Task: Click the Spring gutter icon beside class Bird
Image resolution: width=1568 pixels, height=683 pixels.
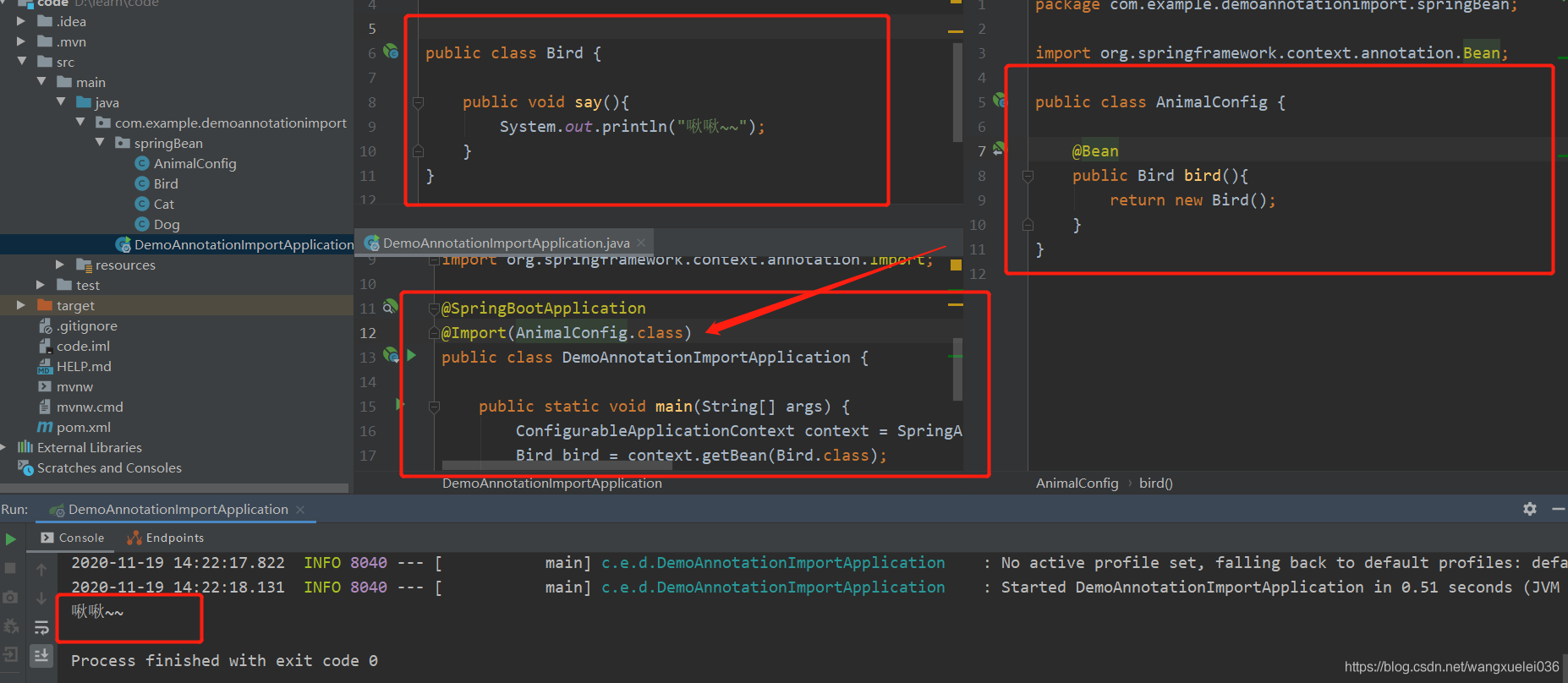Action: pos(391,52)
